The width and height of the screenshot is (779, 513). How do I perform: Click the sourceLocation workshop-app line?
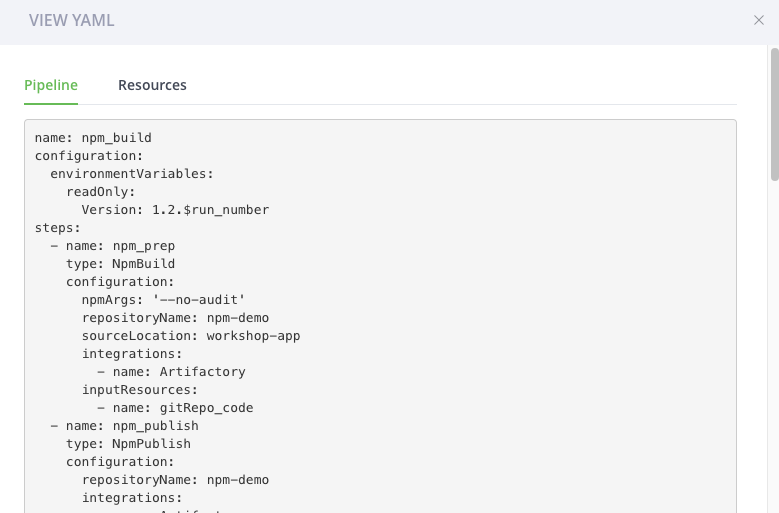point(191,336)
